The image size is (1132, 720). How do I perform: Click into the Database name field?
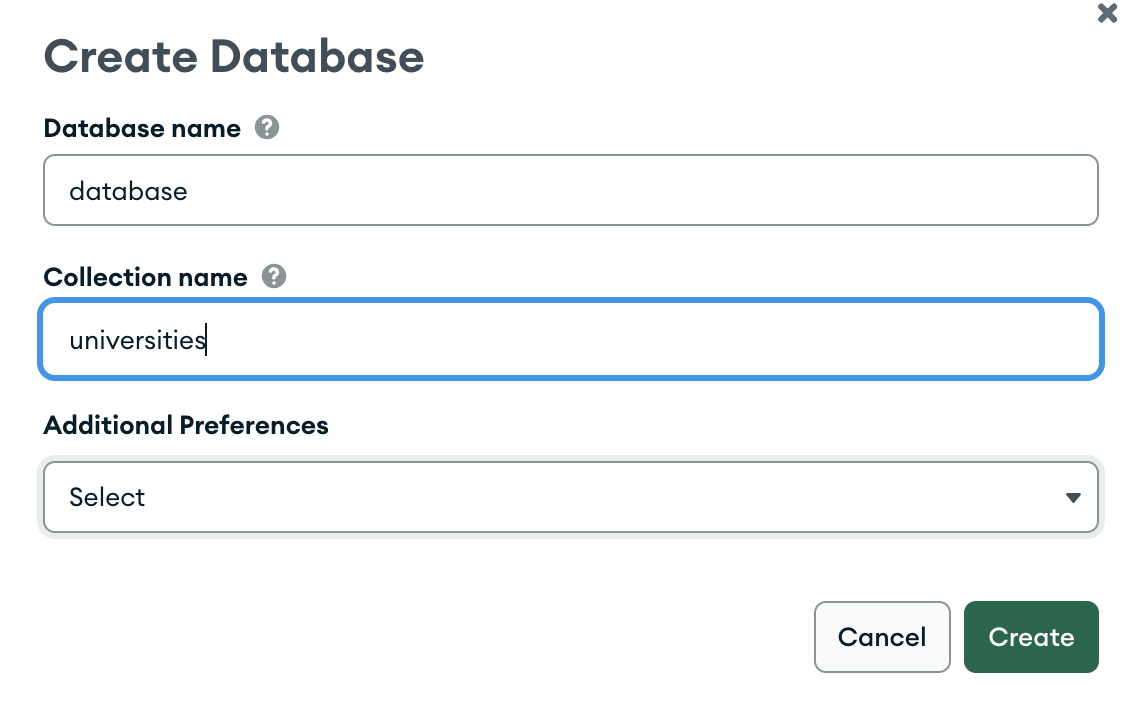pyautogui.click(x=570, y=190)
